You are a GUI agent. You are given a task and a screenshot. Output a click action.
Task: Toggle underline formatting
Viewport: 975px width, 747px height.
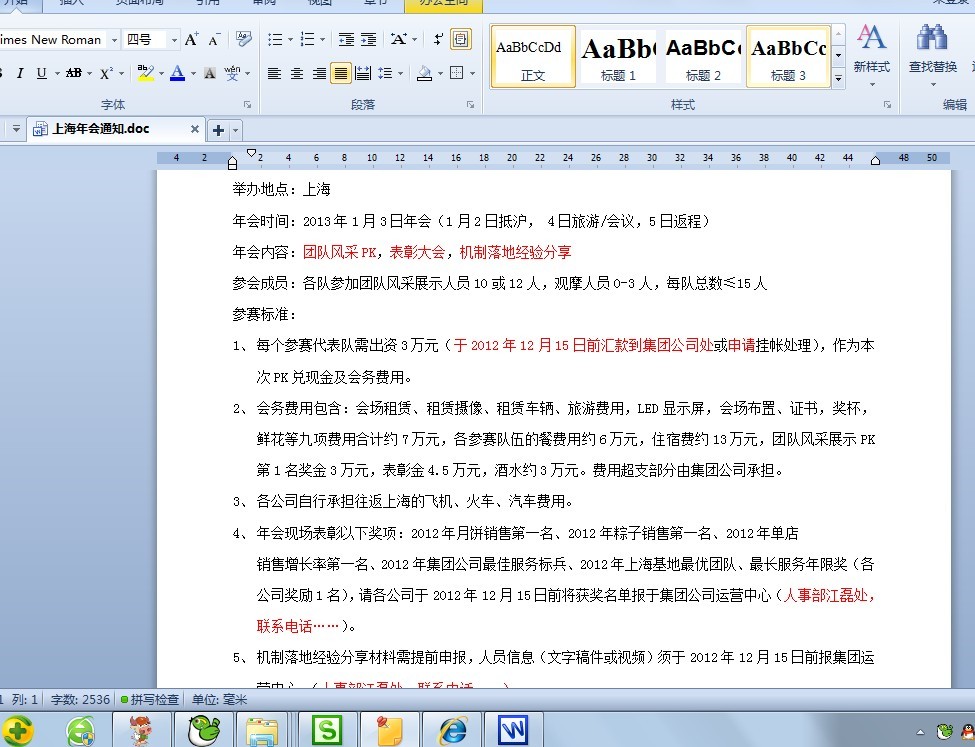(x=41, y=74)
